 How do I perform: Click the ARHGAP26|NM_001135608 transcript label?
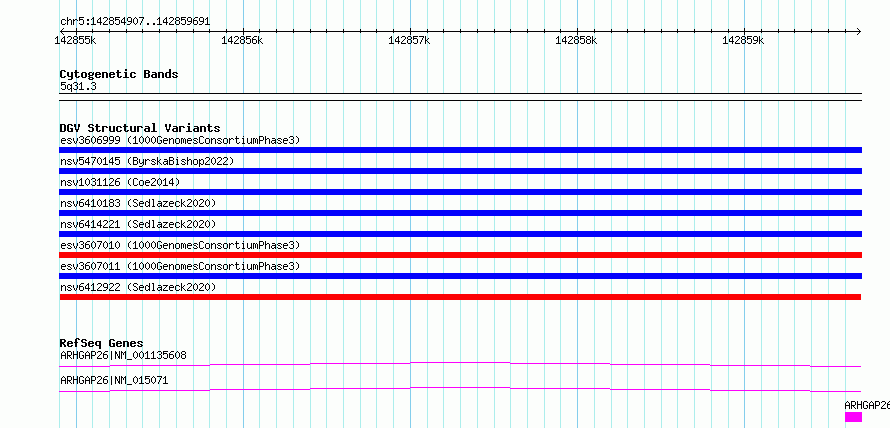tap(123, 356)
